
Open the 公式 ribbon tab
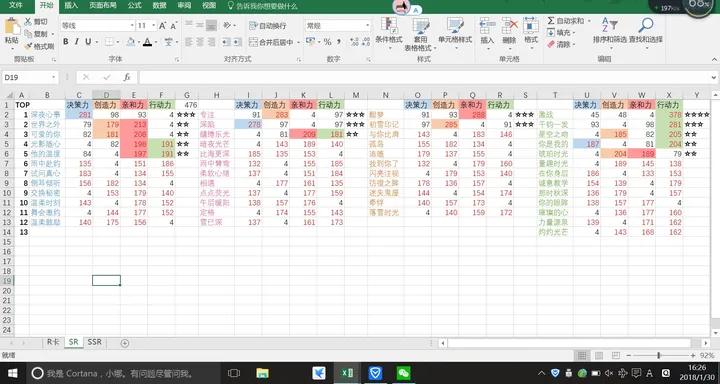(135, 6)
